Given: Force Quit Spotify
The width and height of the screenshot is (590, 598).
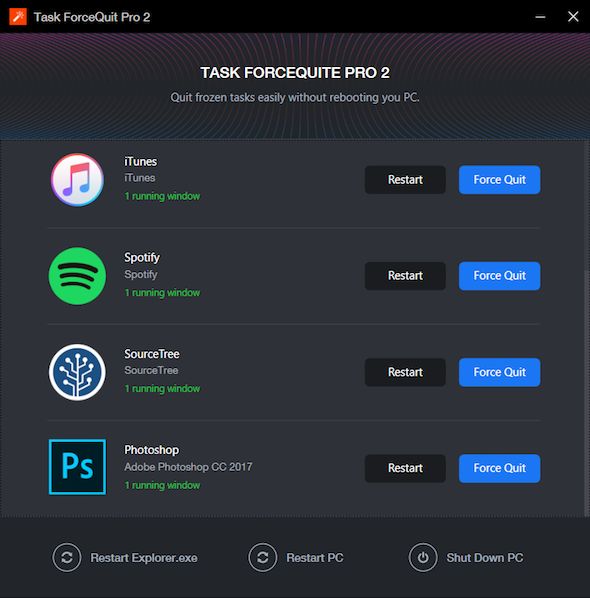Looking at the screenshot, I should [x=500, y=276].
